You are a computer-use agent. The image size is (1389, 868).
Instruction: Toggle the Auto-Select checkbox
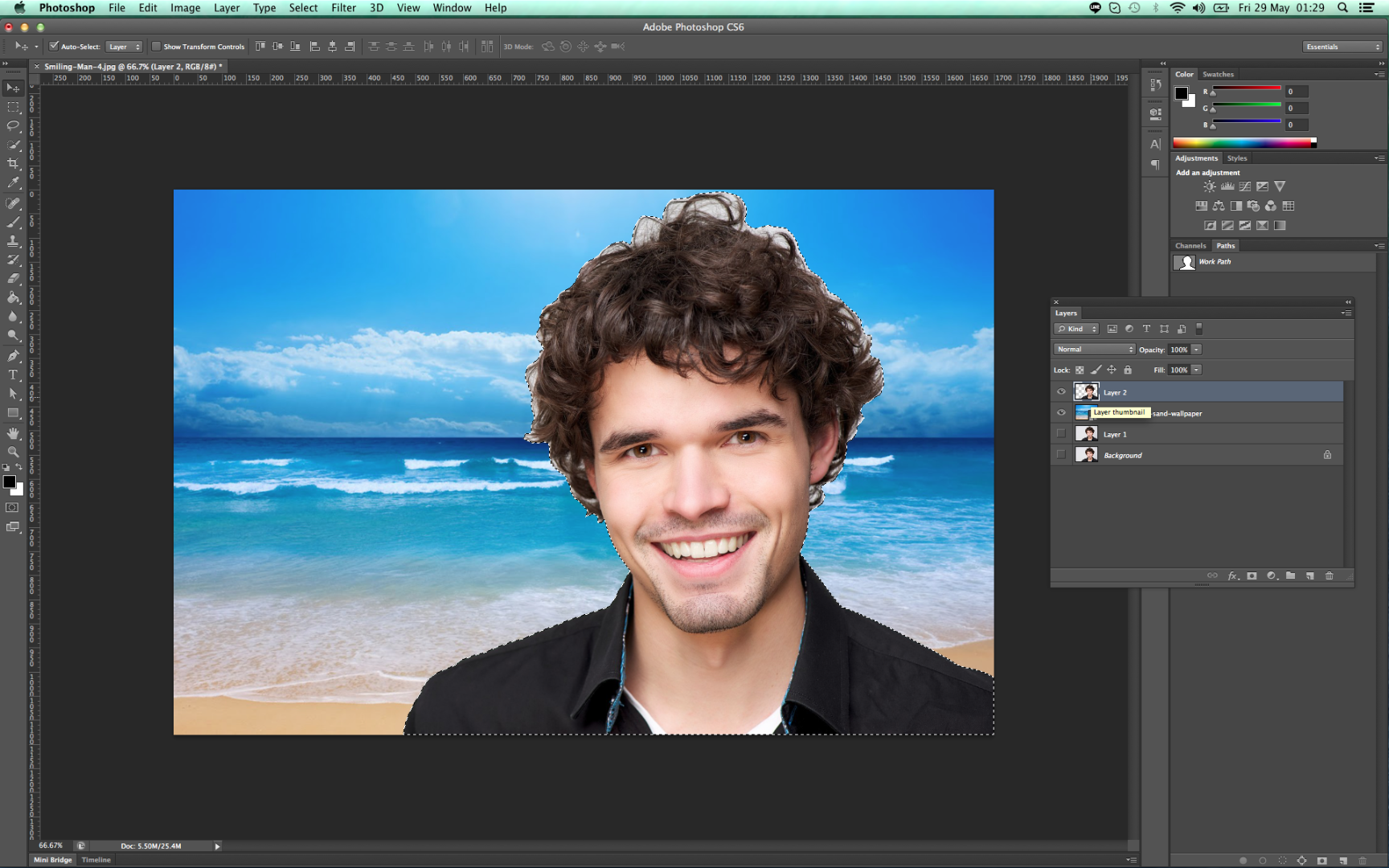tap(54, 47)
